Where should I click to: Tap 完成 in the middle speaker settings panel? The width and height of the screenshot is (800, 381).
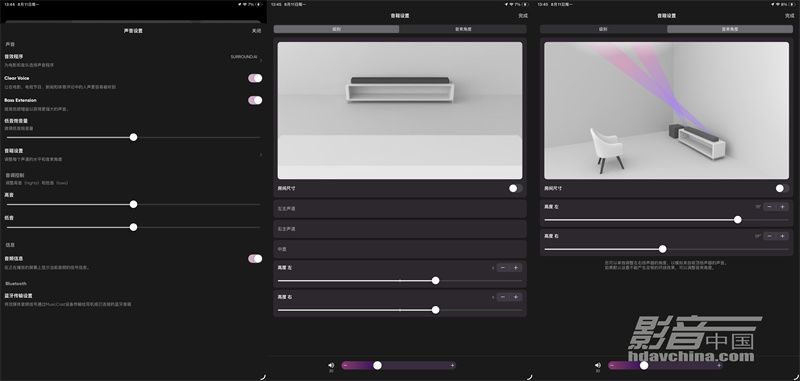coord(523,16)
